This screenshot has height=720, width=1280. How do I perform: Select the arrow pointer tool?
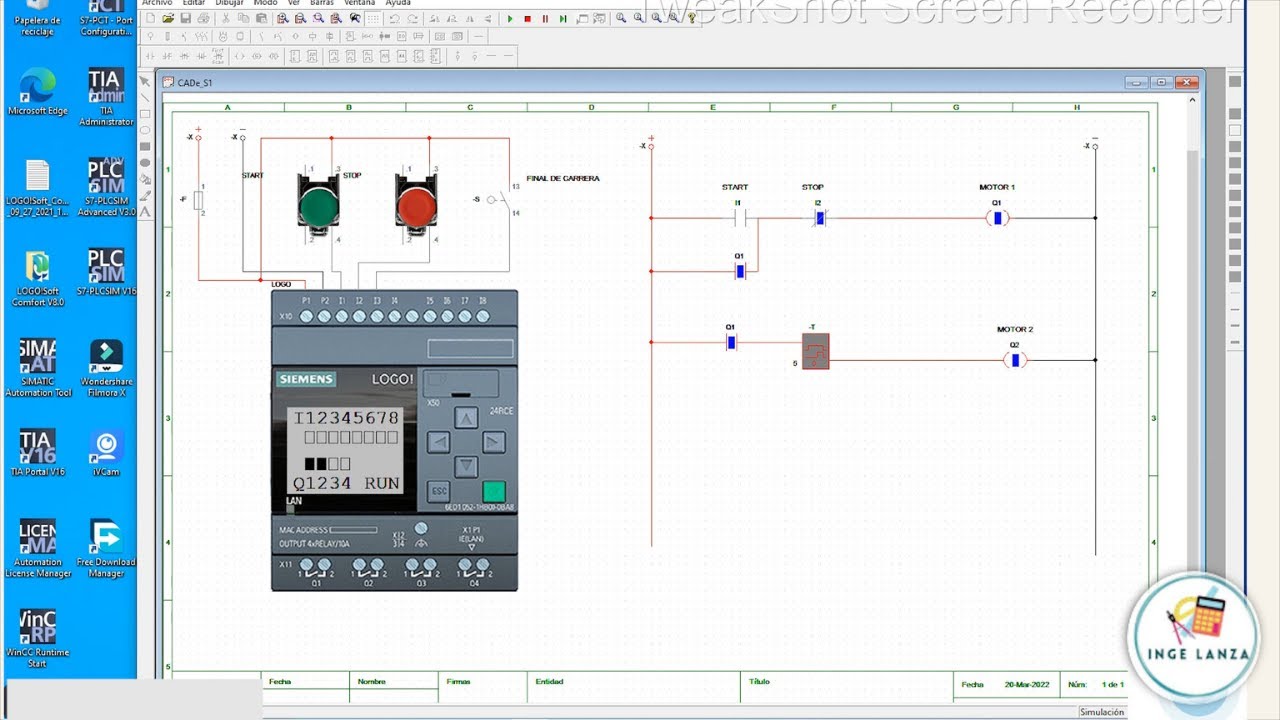(x=145, y=82)
